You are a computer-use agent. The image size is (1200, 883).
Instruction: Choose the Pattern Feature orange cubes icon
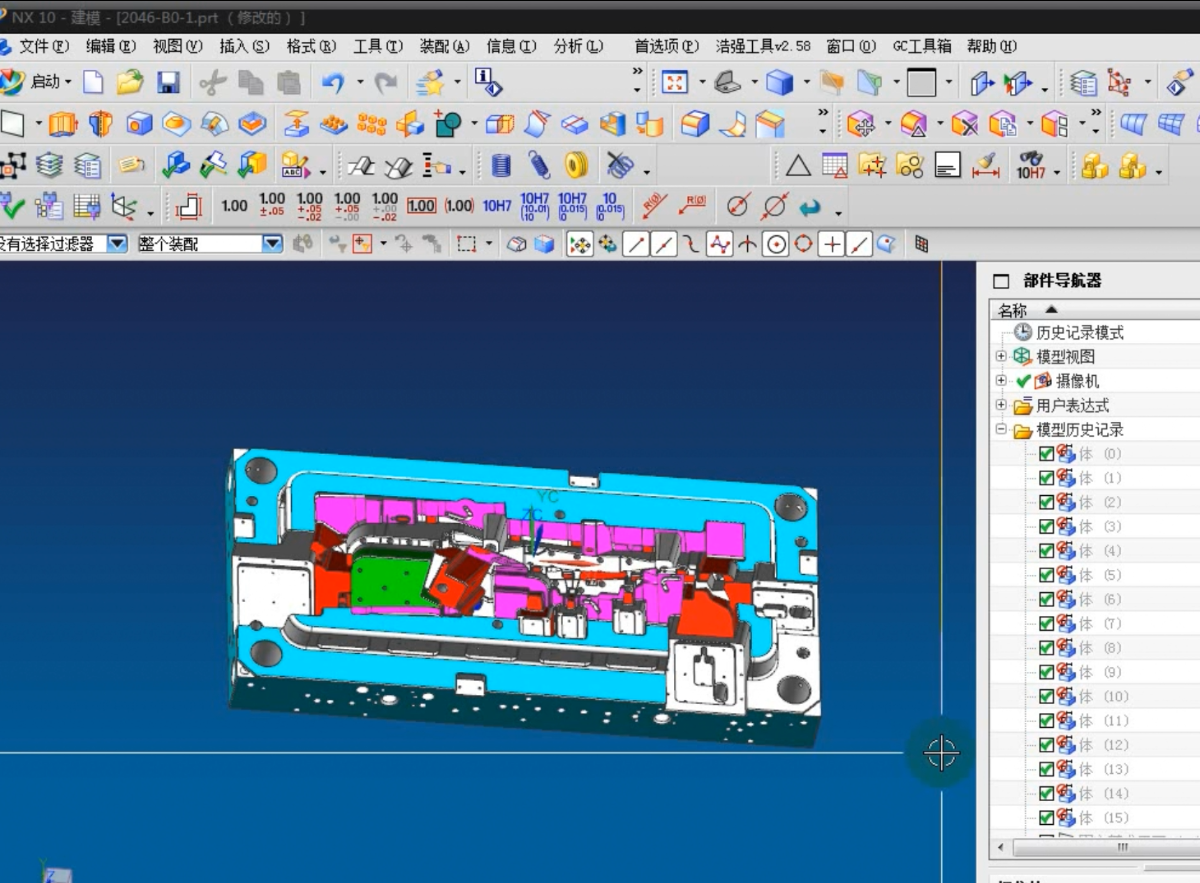click(x=372, y=124)
